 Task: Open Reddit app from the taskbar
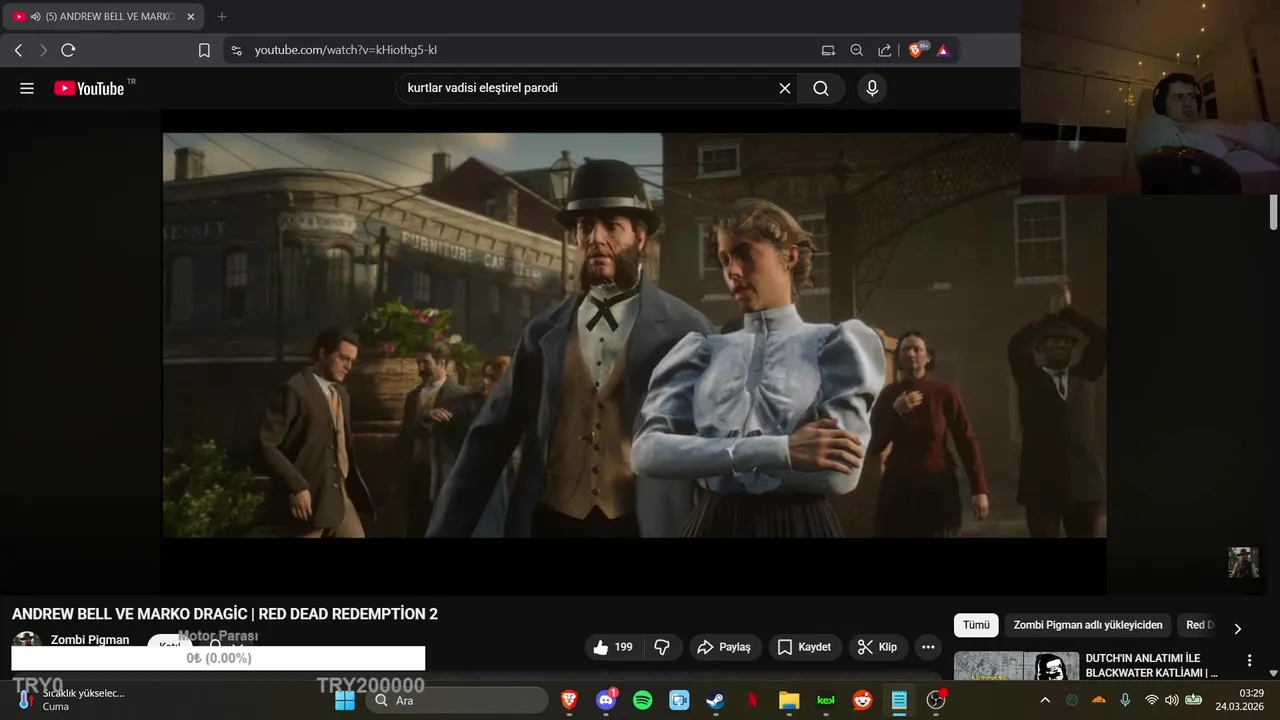pyautogui.click(x=862, y=701)
